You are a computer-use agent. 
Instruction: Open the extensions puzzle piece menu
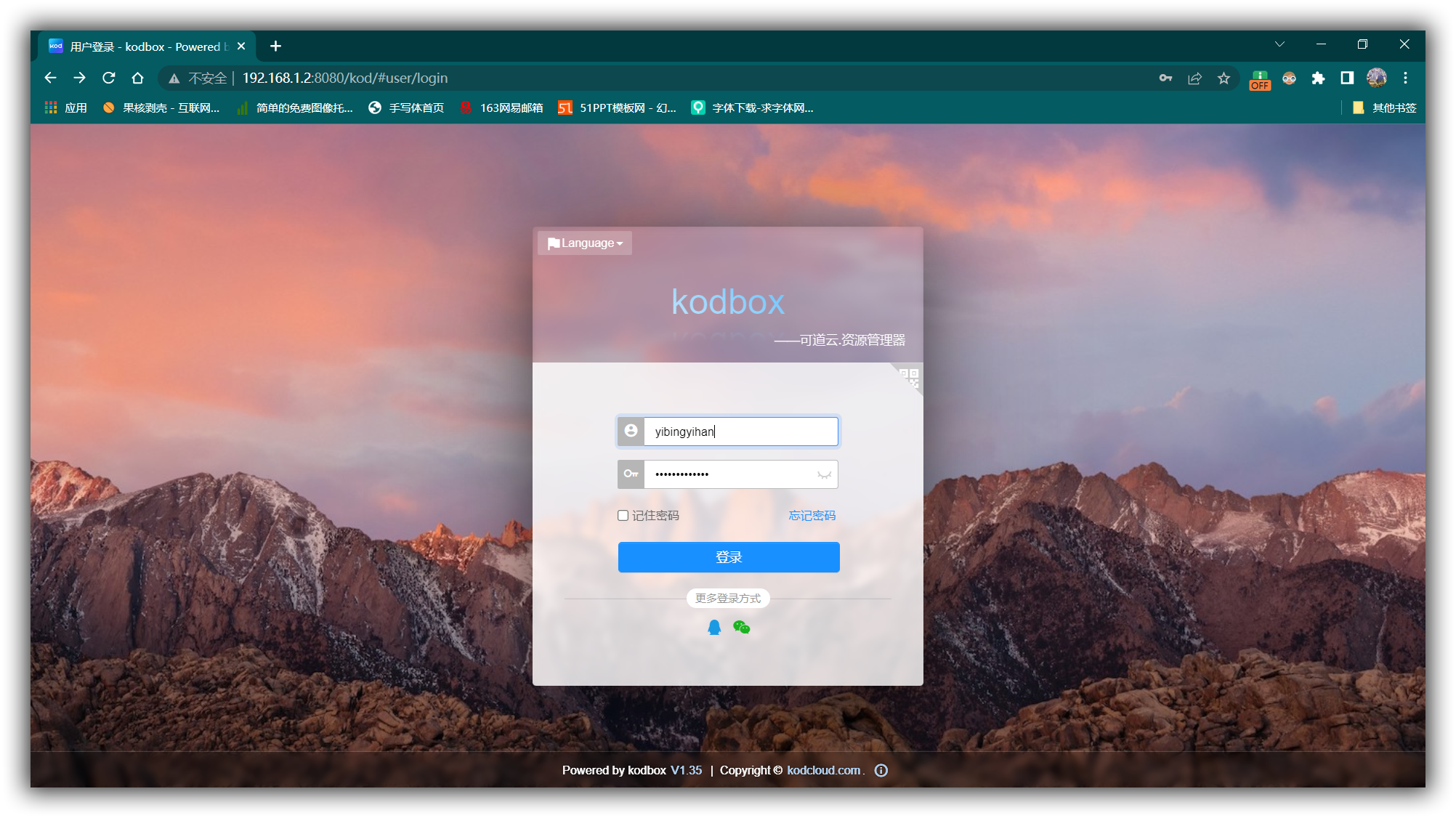pos(1318,78)
